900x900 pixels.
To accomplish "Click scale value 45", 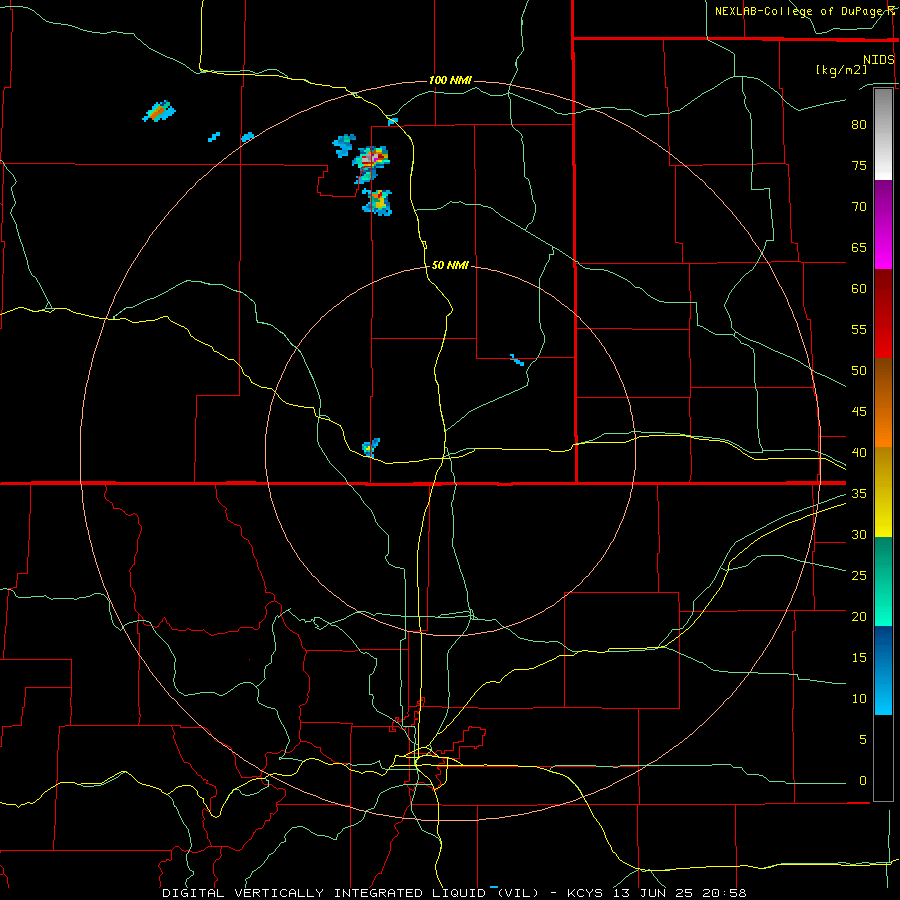I will click(x=859, y=412).
